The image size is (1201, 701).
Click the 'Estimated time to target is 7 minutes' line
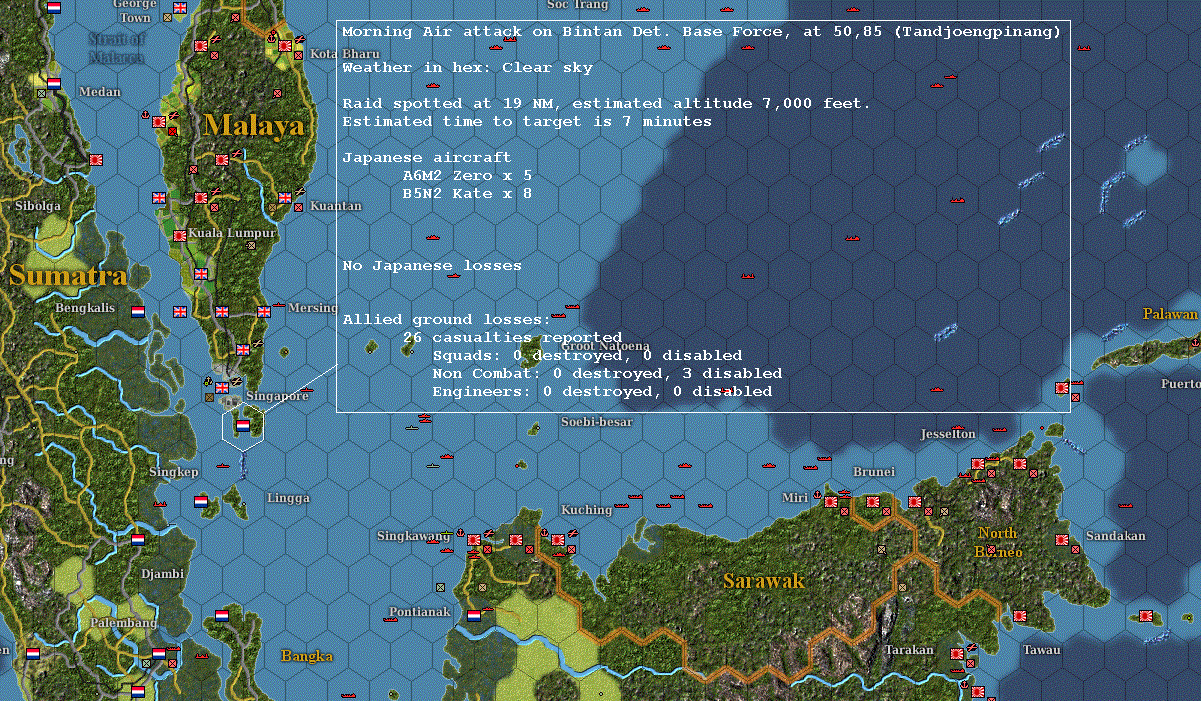pyautogui.click(x=527, y=121)
